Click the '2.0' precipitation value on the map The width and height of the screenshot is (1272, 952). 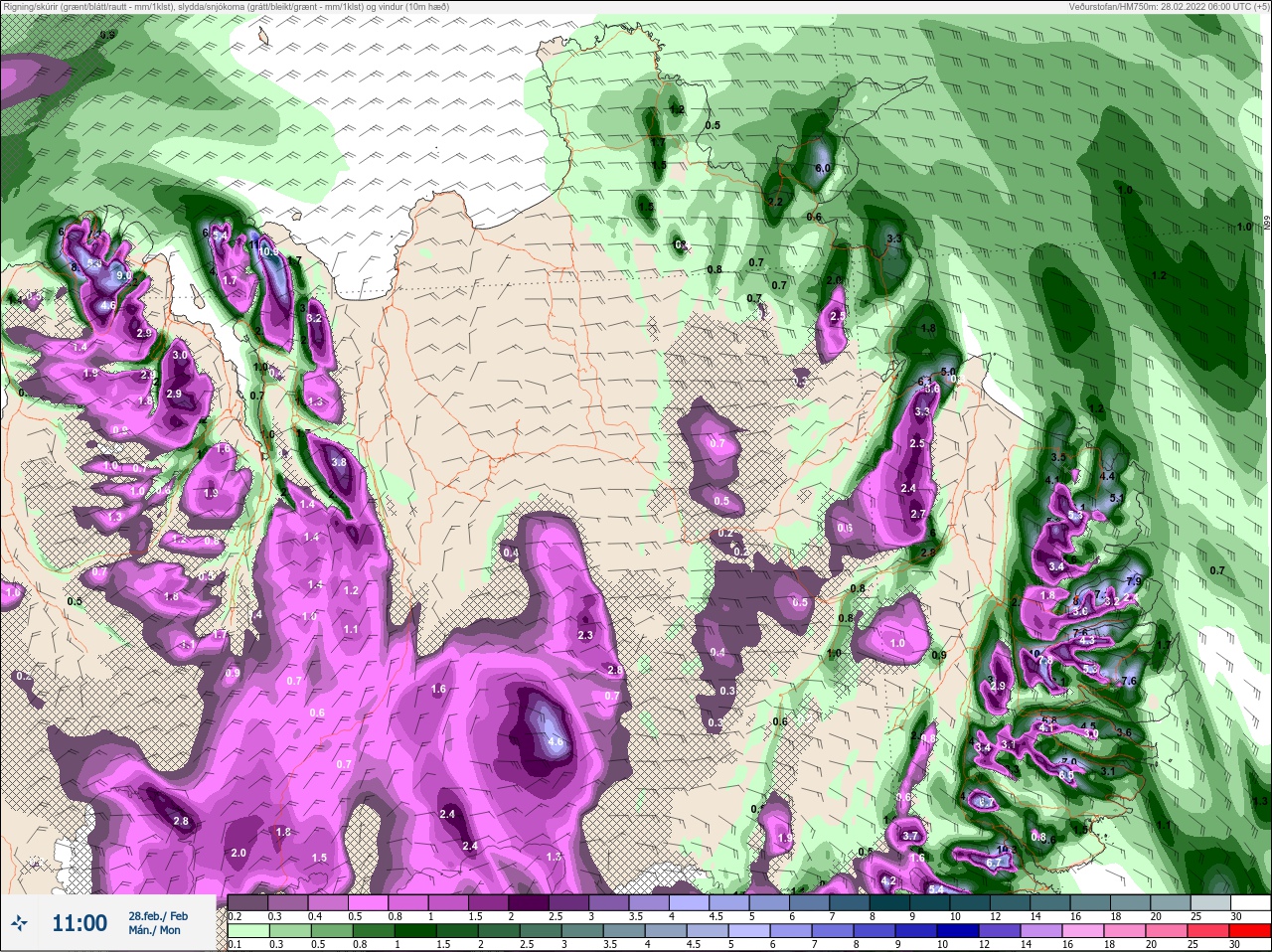click(x=238, y=853)
